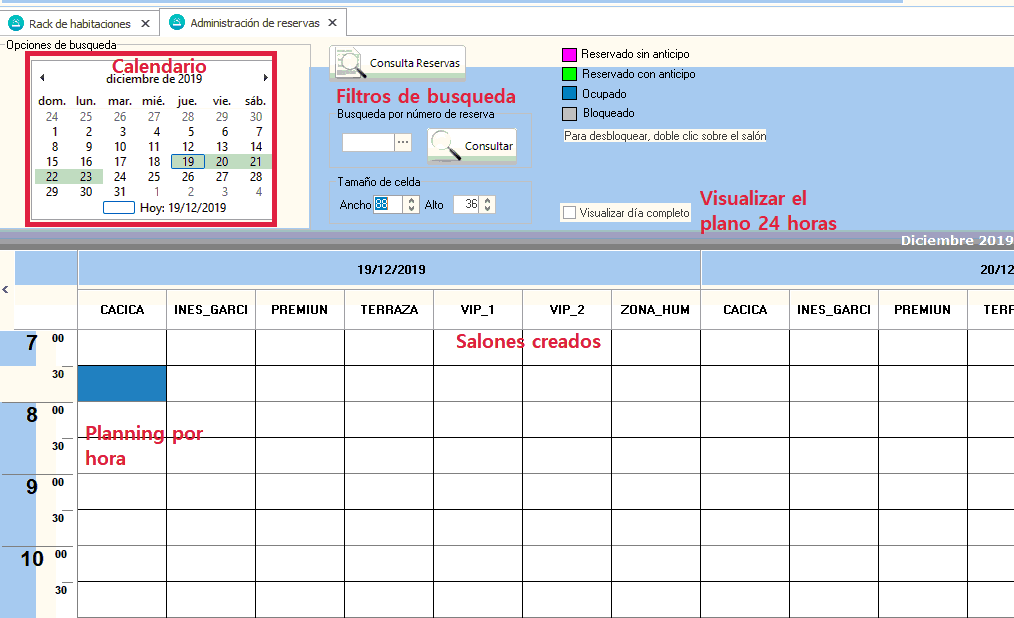Go to previous month in calendar
Image resolution: width=1014 pixels, height=618 pixels.
pos(42,78)
